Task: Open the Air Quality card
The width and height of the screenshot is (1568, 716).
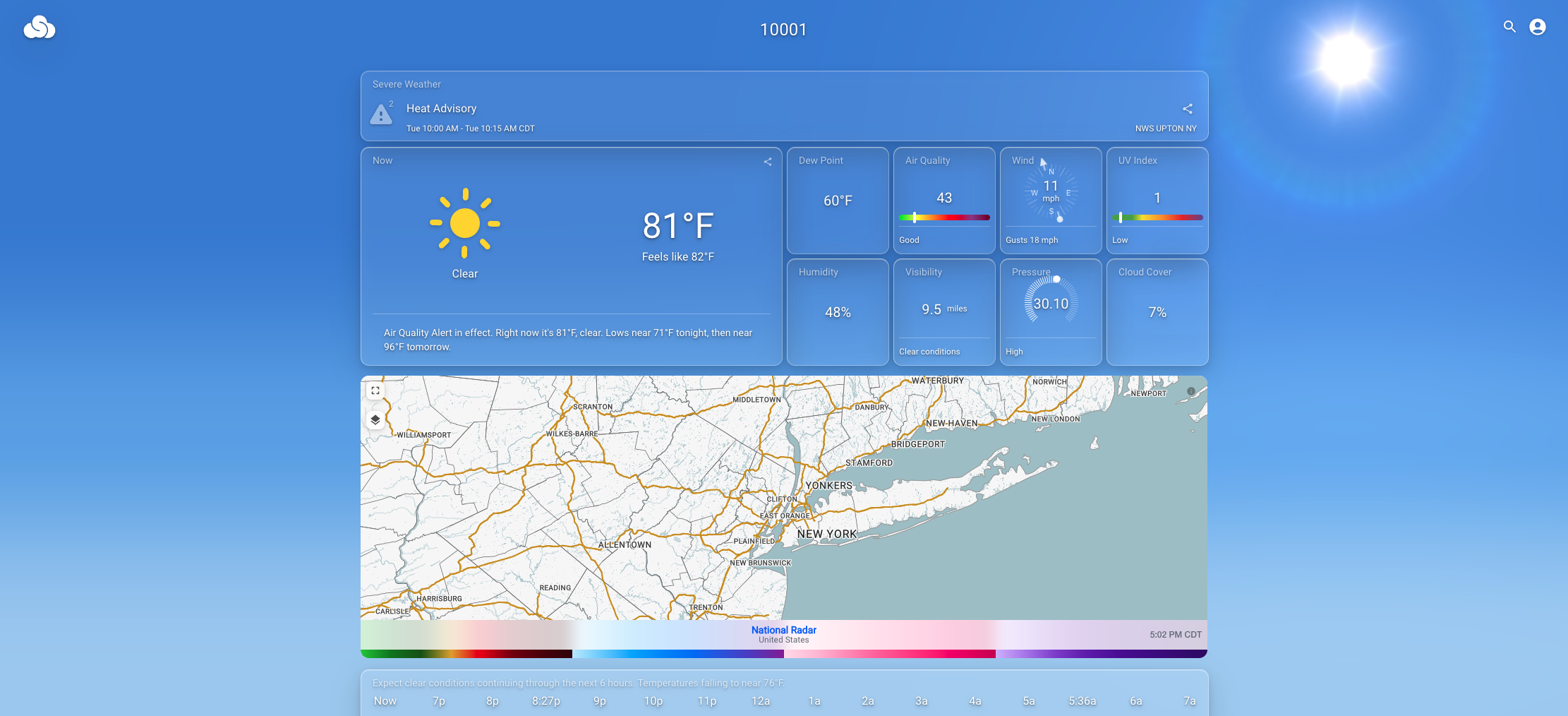Action: point(944,201)
